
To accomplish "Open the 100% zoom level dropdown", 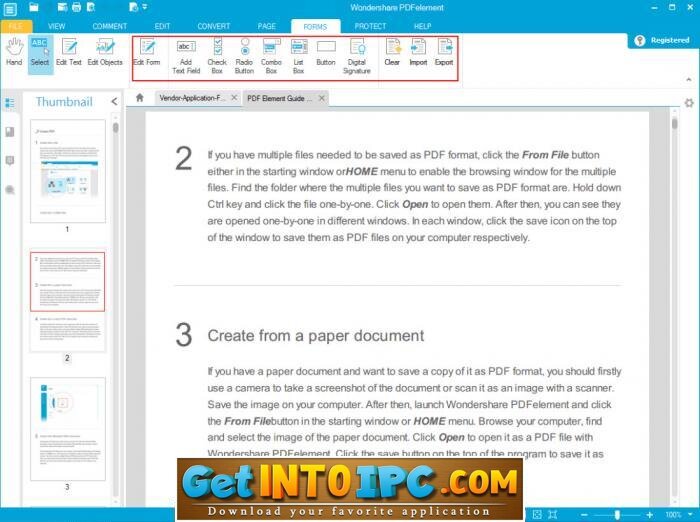I will coord(692,515).
